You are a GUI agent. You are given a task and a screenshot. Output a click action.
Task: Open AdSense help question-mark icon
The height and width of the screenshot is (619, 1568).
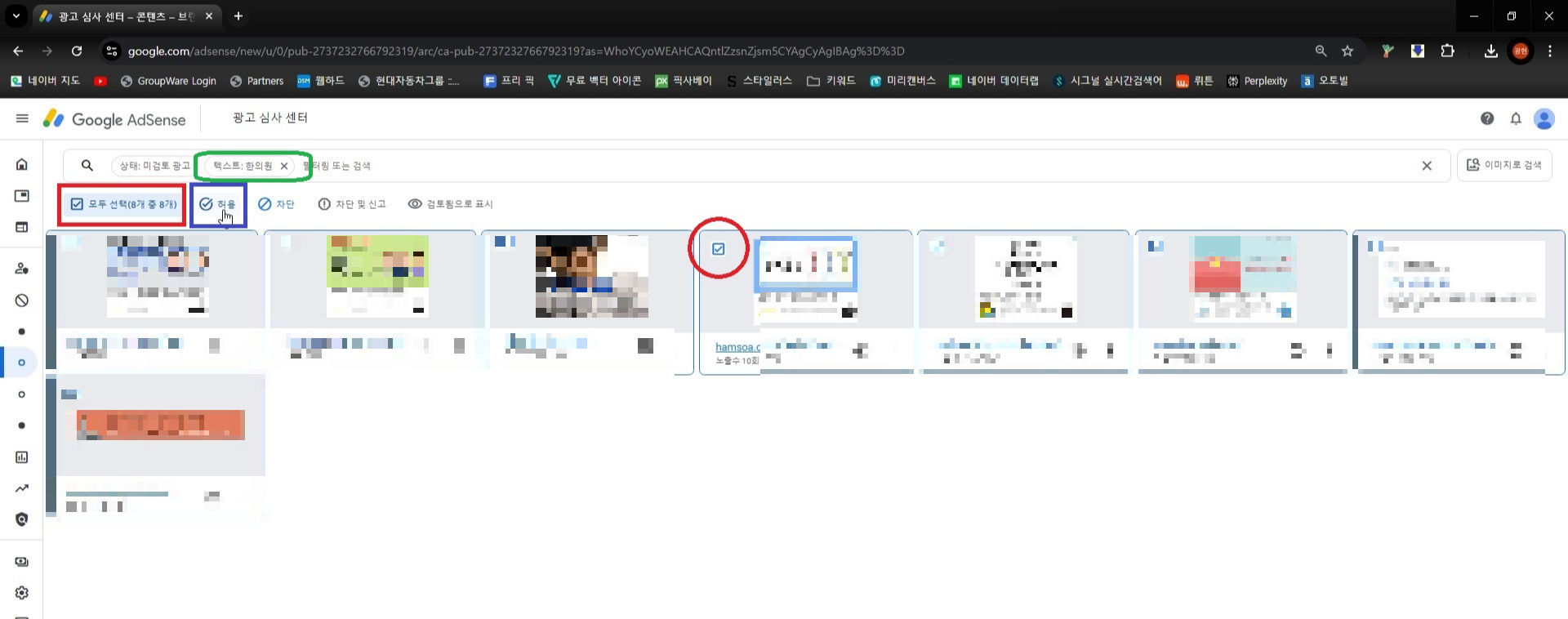click(x=1487, y=118)
